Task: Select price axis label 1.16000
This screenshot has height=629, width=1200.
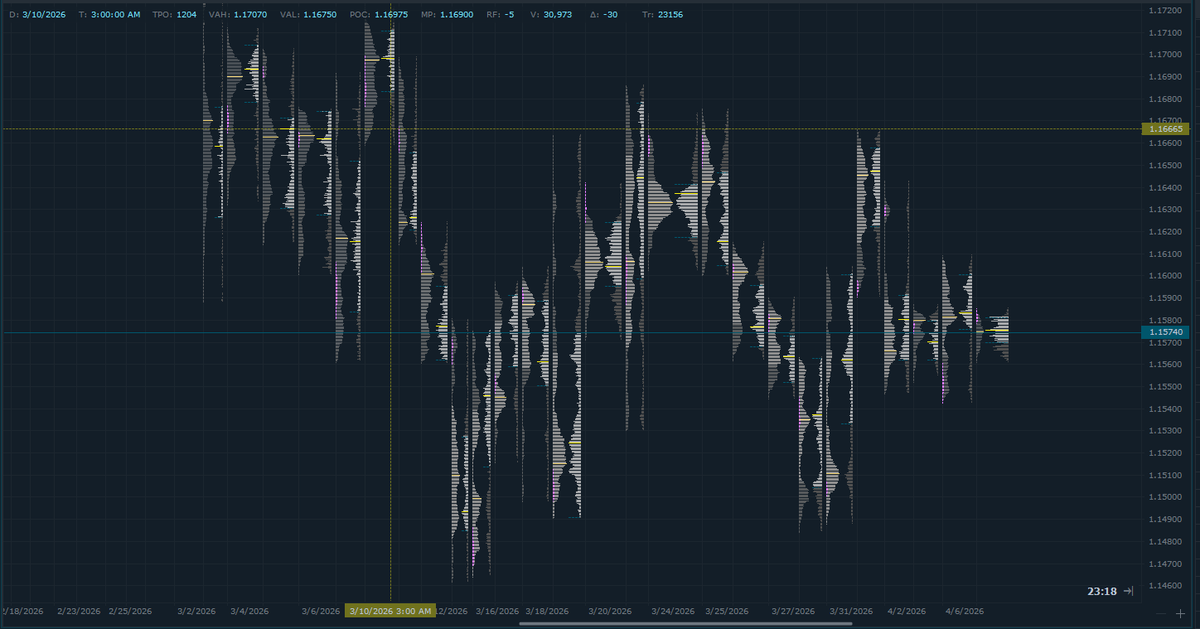Action: 1167,275
